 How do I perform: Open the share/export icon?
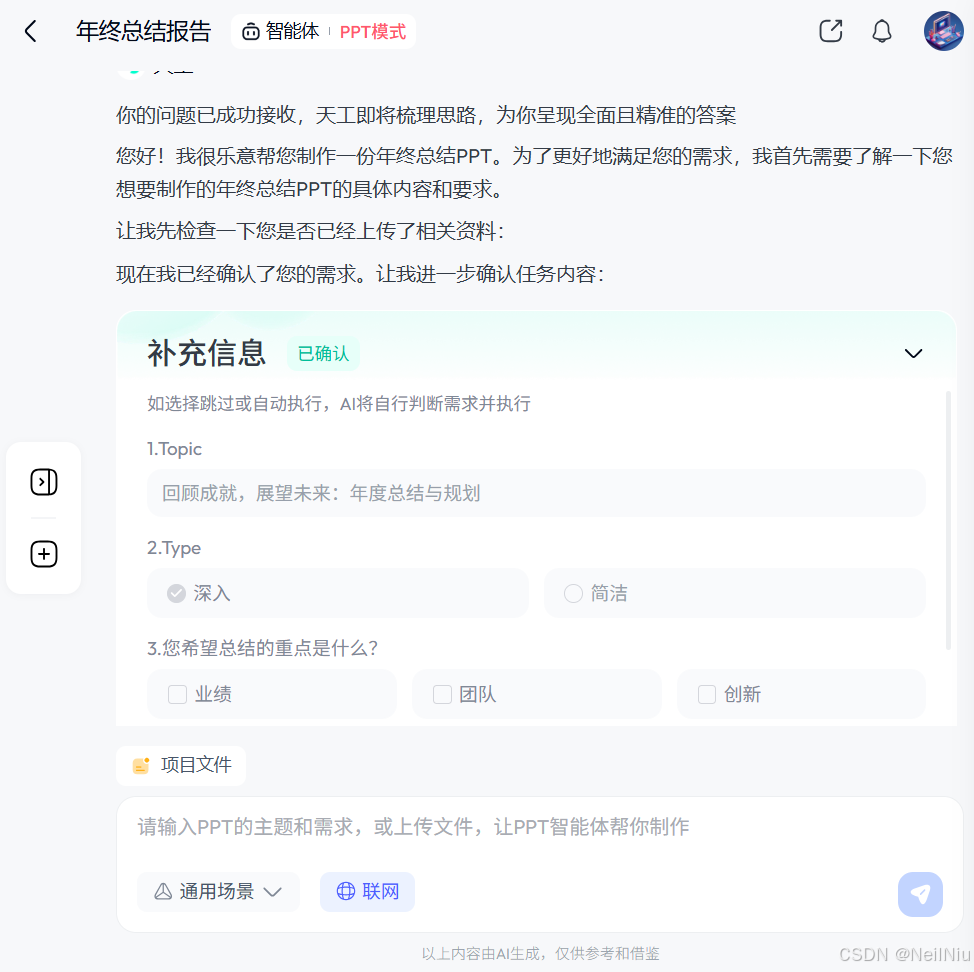click(x=830, y=31)
